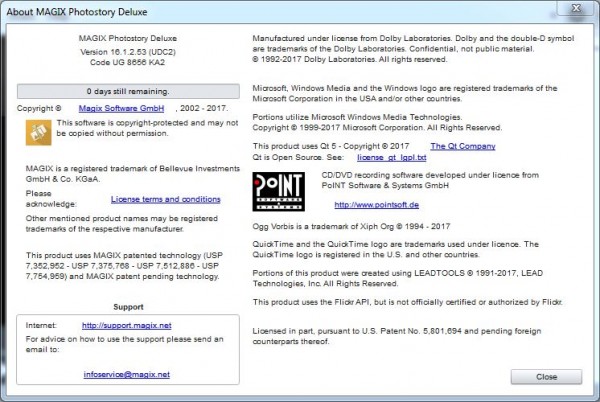The width and height of the screenshot is (600, 402).
Task: Click the '0 days still remaining' bar
Action: (x=128, y=91)
